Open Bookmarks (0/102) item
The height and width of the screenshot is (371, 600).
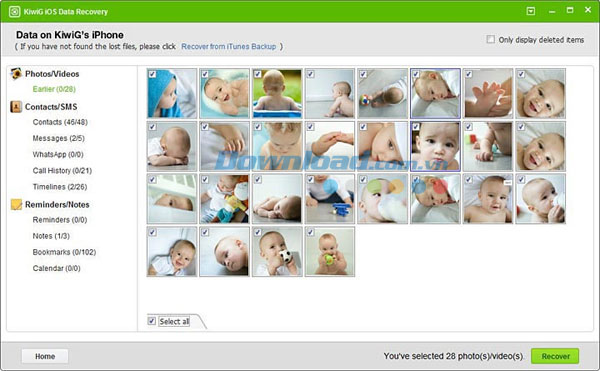coord(64,252)
